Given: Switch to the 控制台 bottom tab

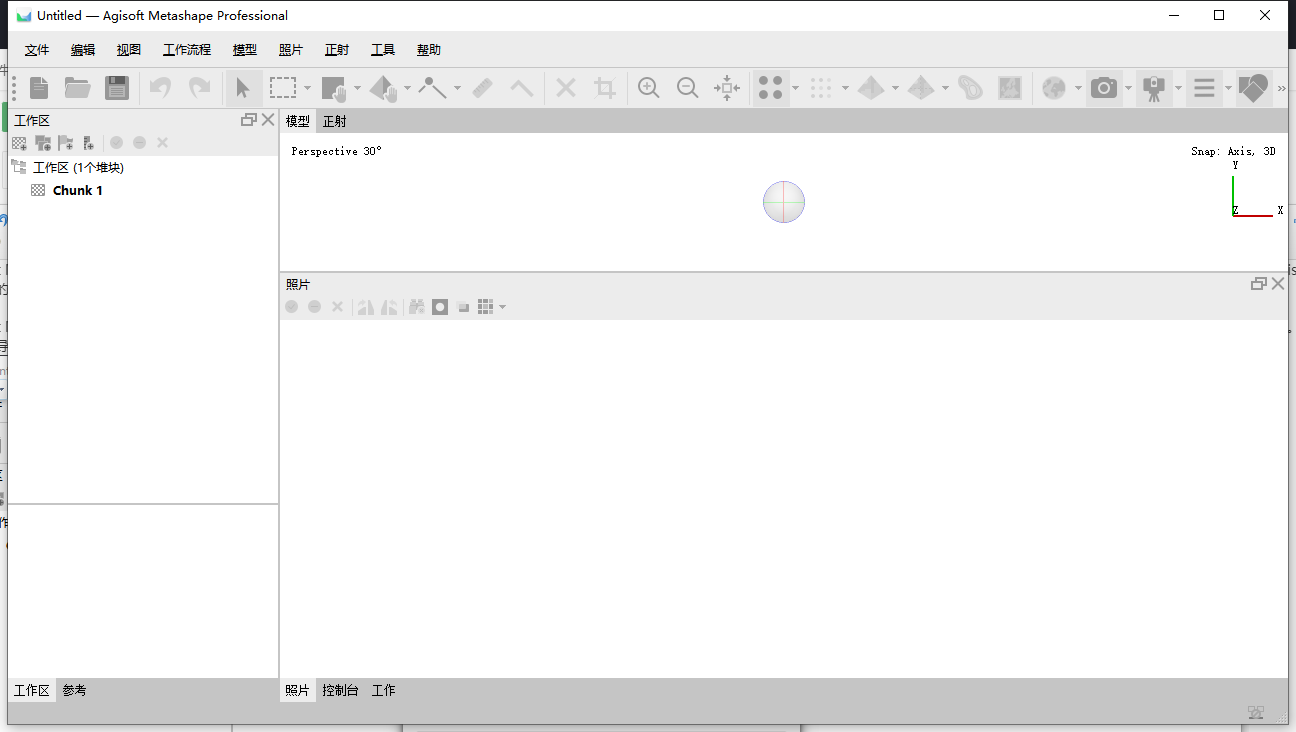Looking at the screenshot, I should (340, 690).
